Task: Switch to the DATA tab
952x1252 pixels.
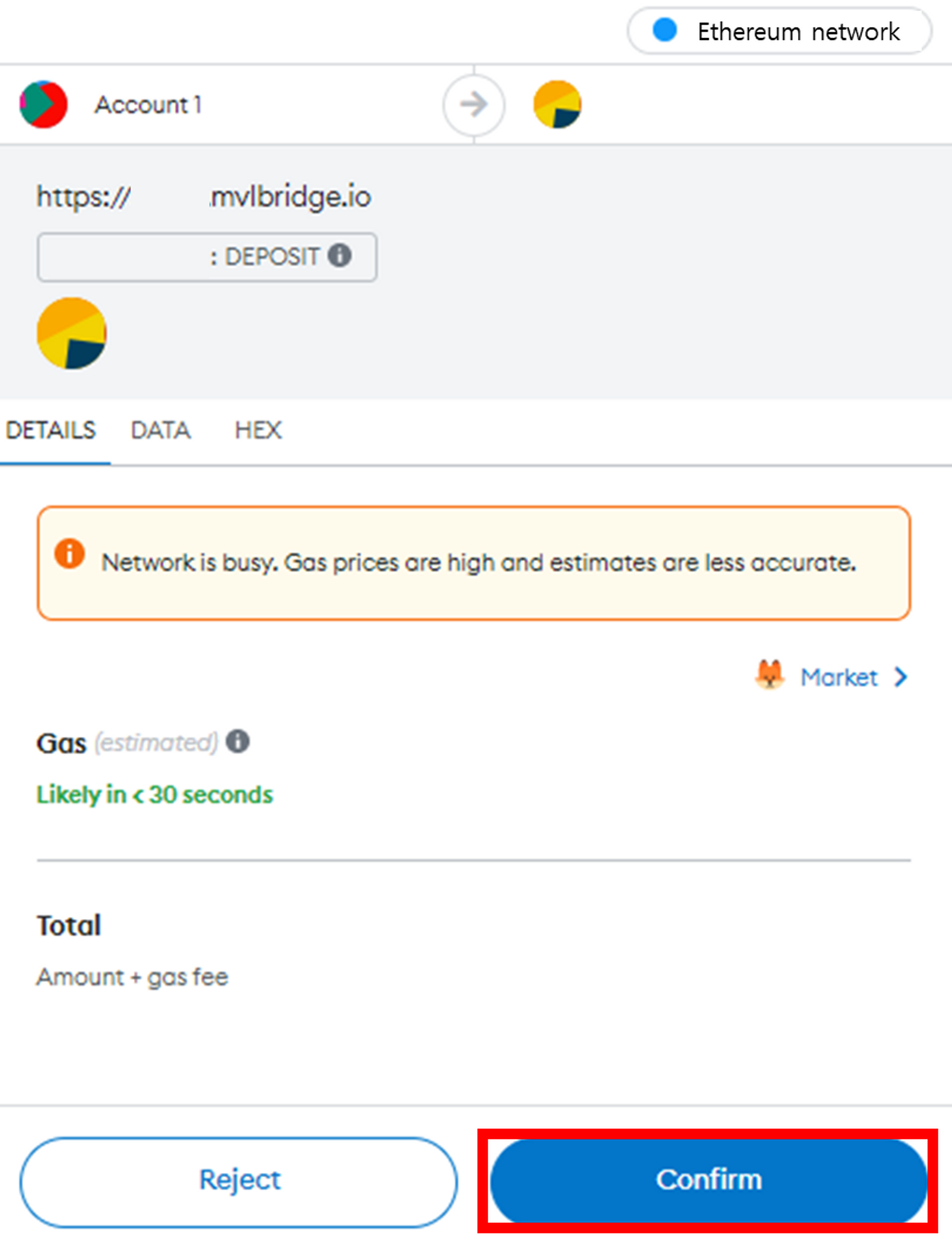Action: click(161, 430)
